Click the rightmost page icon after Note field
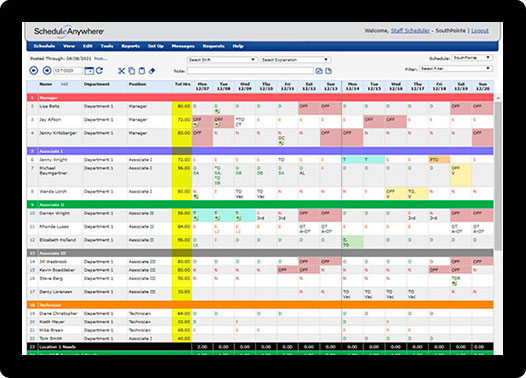Viewport: 526px width, 378px height. (328, 71)
